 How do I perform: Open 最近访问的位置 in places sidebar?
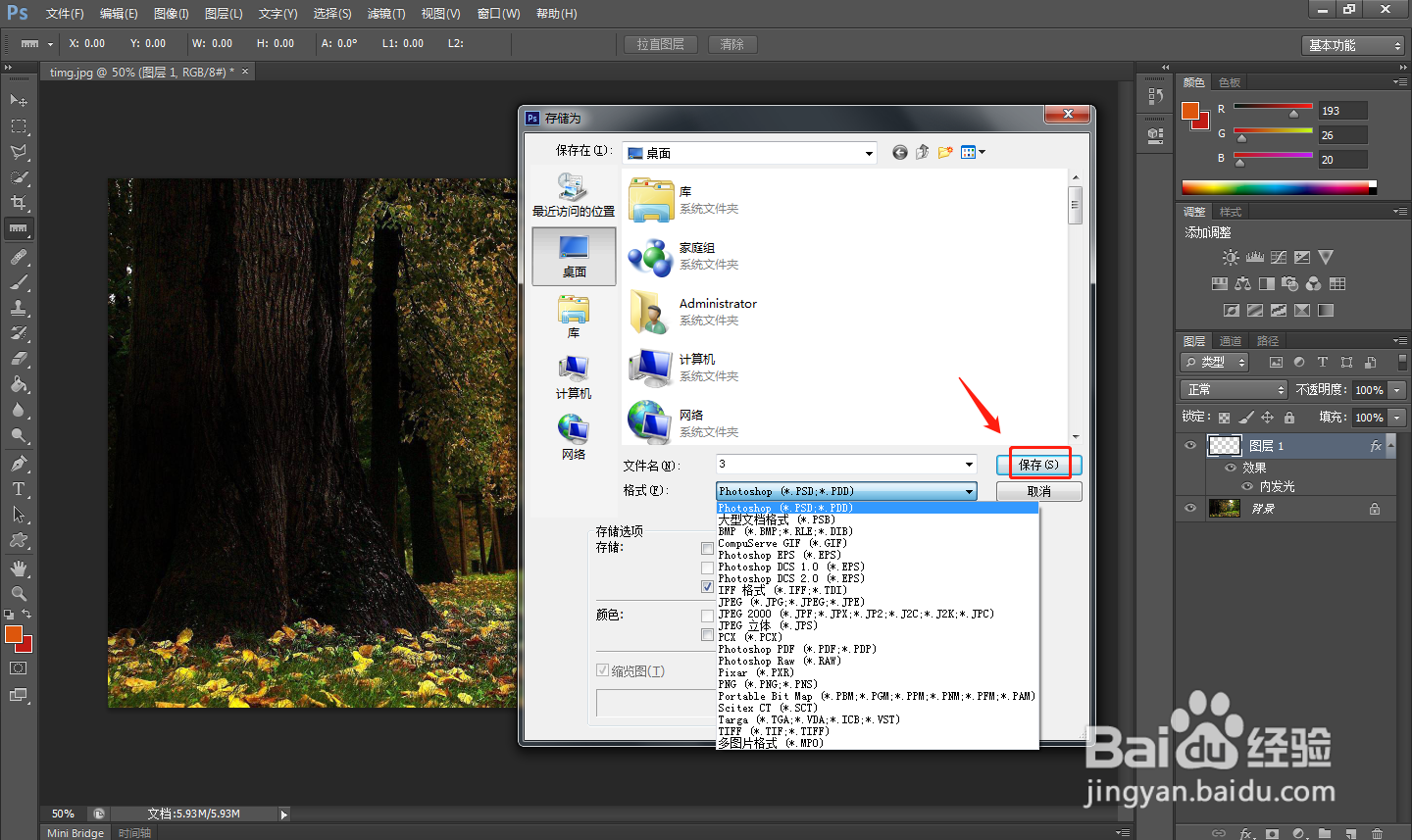[x=574, y=196]
